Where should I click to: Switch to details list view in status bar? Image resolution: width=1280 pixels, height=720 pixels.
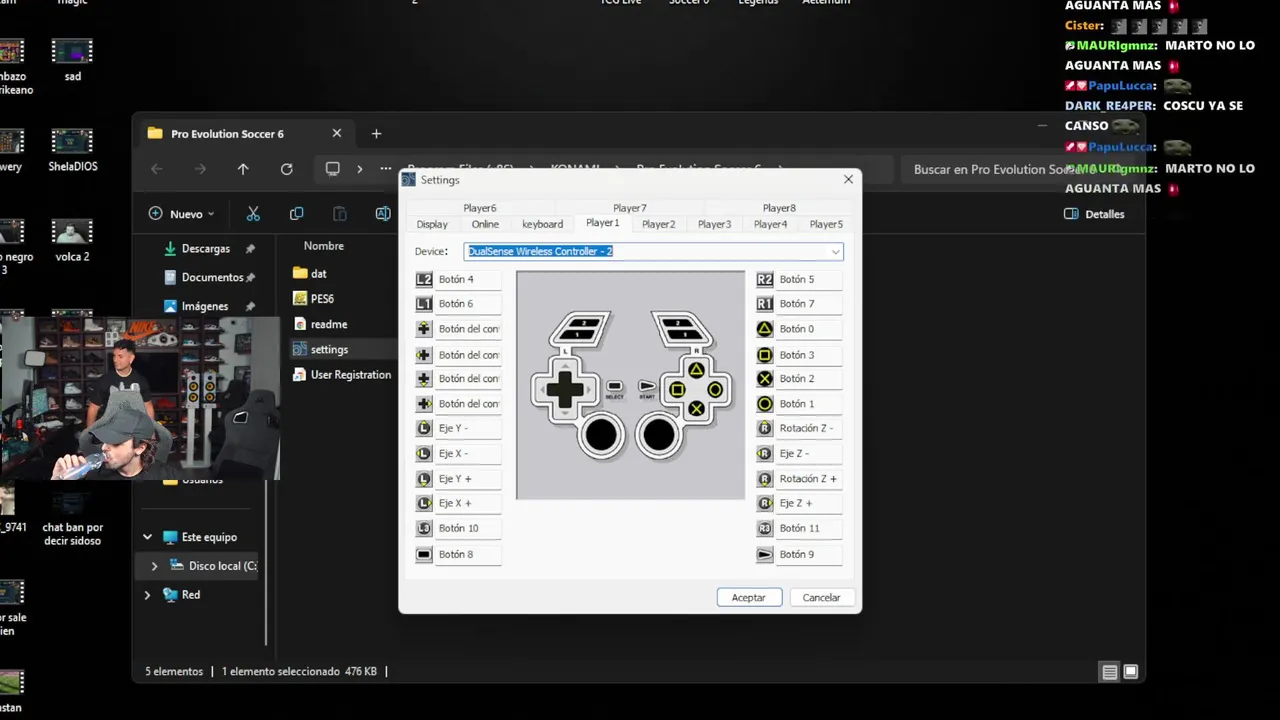coord(1109,672)
